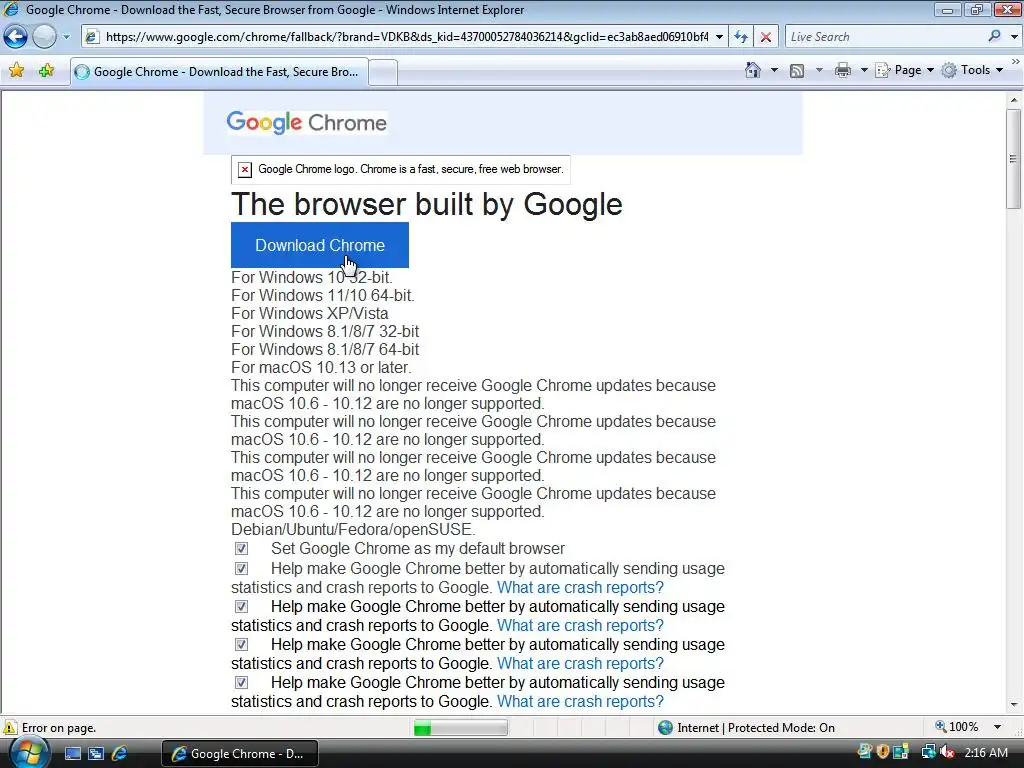This screenshot has width=1024, height=768.
Task: Click the Home toolbar icon
Action: coord(752,70)
